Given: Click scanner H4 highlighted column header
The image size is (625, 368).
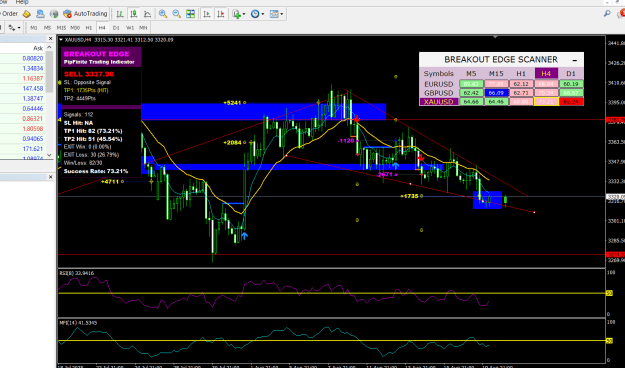Looking at the screenshot, I should pyautogui.click(x=546, y=74).
